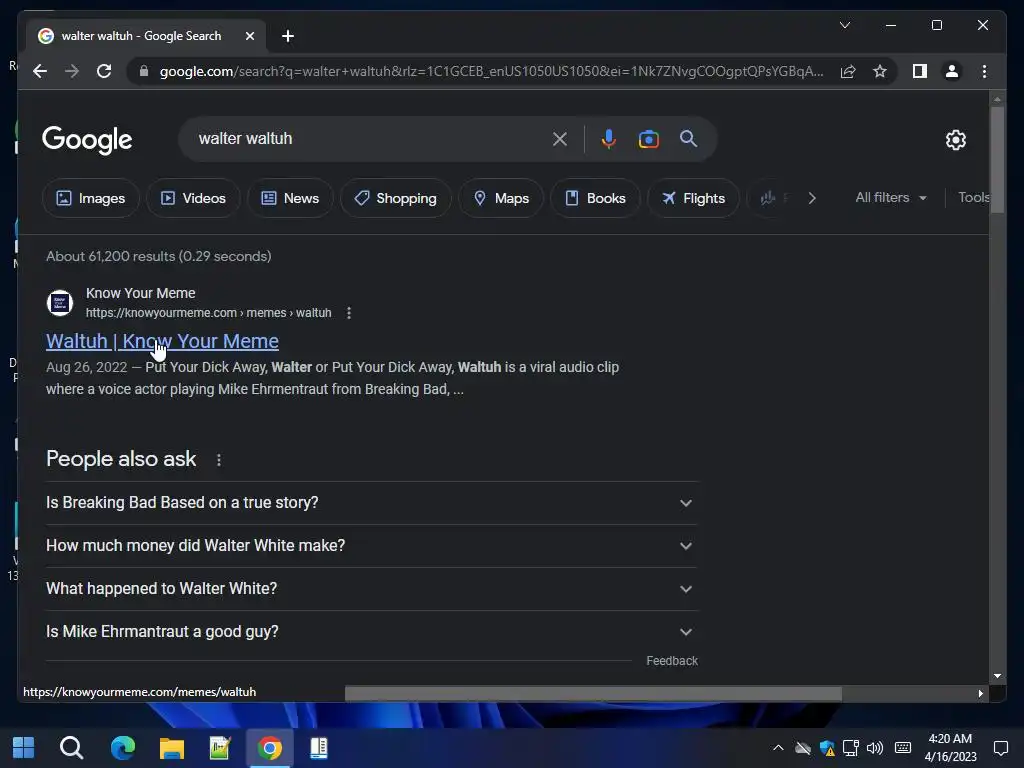The image size is (1024, 768).
Task: Click the Windows Security tray icon
Action: click(x=827, y=748)
